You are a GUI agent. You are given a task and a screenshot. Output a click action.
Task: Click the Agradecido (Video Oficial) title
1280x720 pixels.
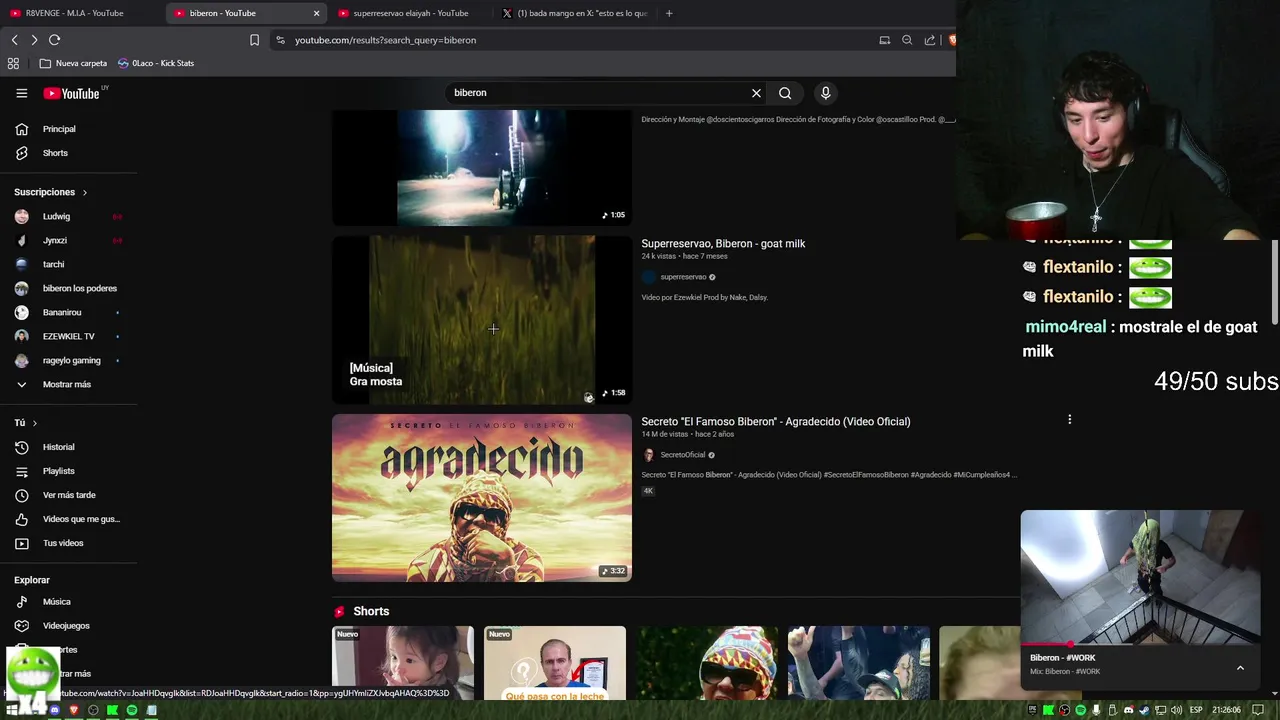[776, 422]
